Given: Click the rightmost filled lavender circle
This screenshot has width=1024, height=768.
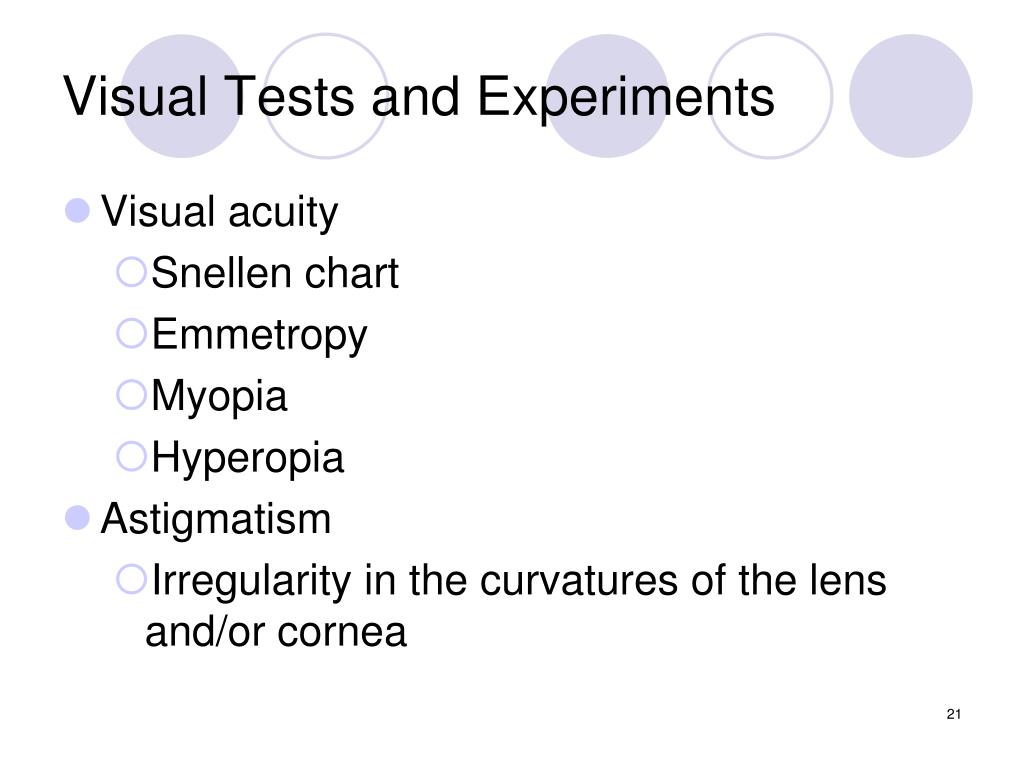Looking at the screenshot, I should (x=910, y=96).
